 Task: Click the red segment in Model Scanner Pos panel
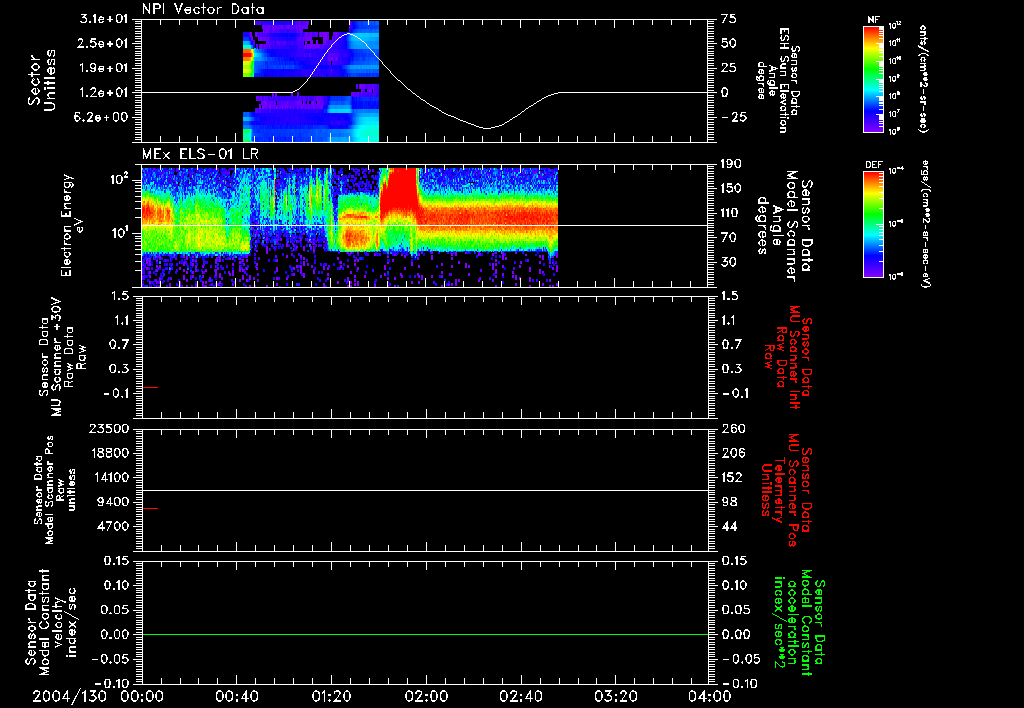coord(150,508)
